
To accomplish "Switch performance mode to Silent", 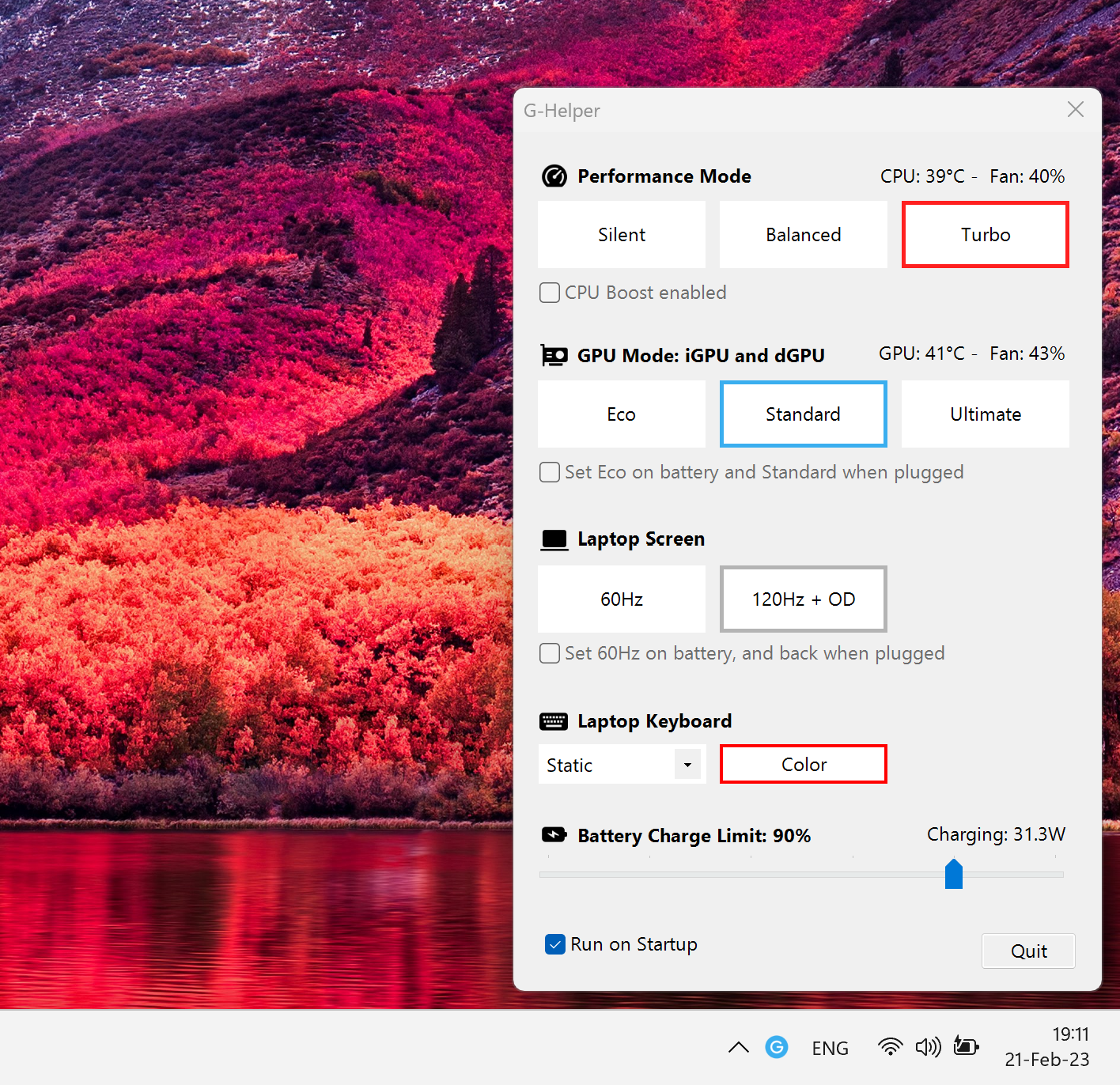I will pyautogui.click(x=622, y=235).
